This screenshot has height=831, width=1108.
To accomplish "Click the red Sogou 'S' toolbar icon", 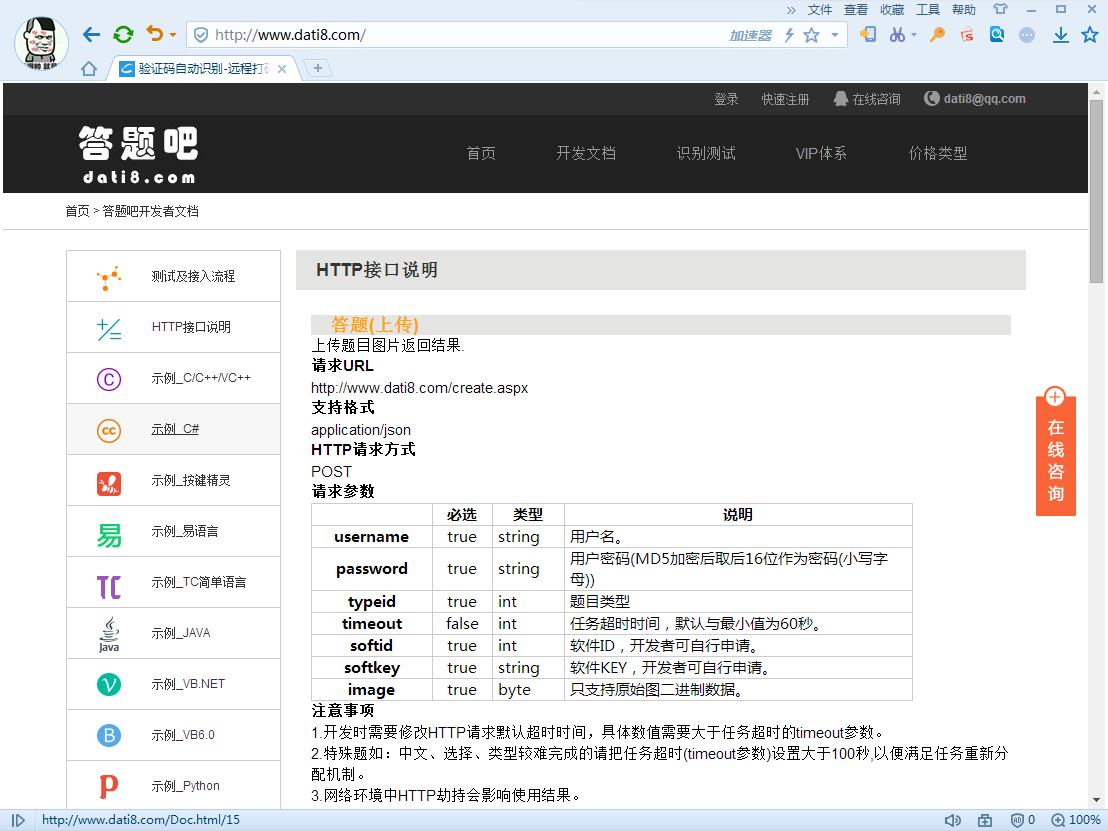I will coord(967,35).
